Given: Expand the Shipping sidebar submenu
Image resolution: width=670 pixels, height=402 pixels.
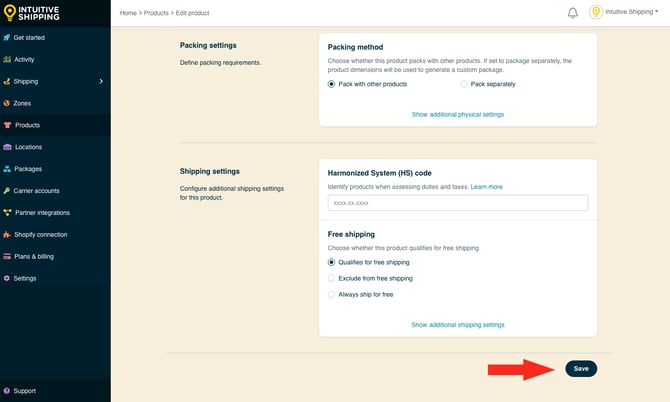Looking at the screenshot, I should 101,81.
